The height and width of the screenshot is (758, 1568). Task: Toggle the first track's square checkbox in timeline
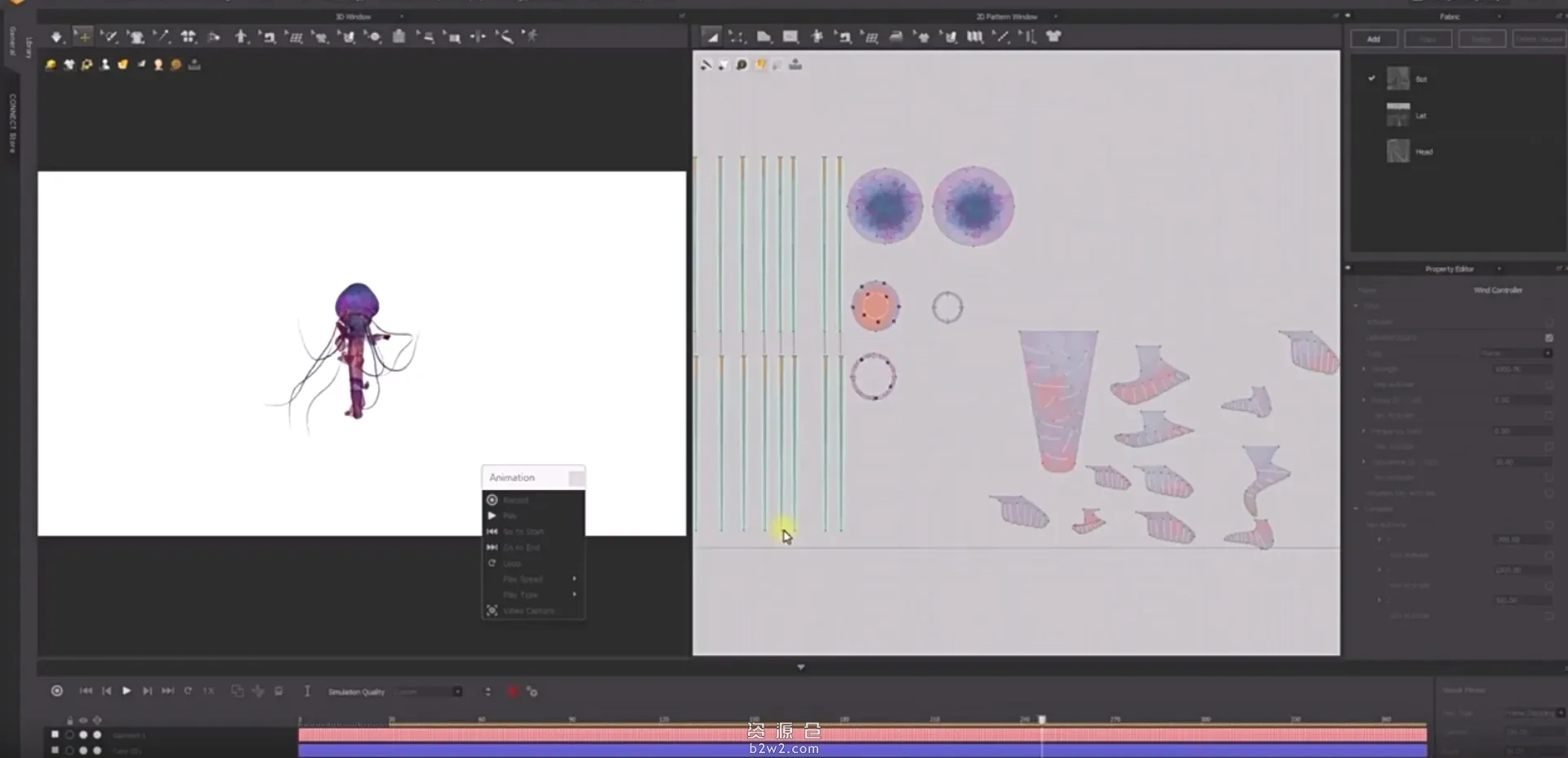point(55,734)
